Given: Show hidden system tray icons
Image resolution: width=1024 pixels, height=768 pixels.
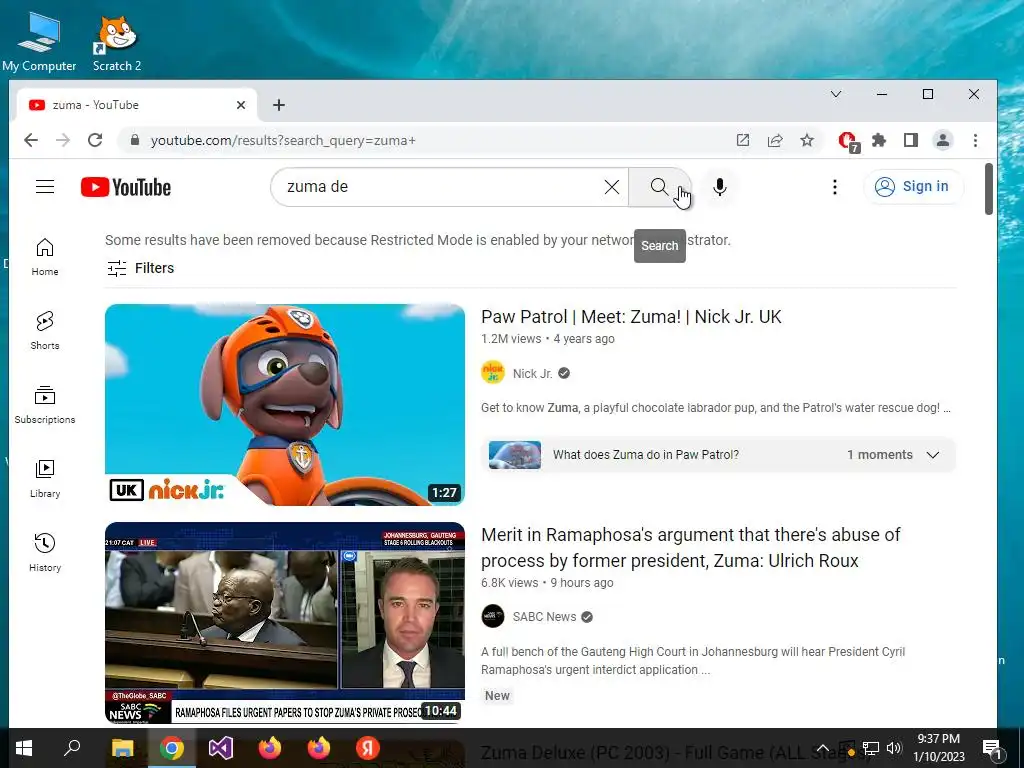Looking at the screenshot, I should pyautogui.click(x=823, y=748).
